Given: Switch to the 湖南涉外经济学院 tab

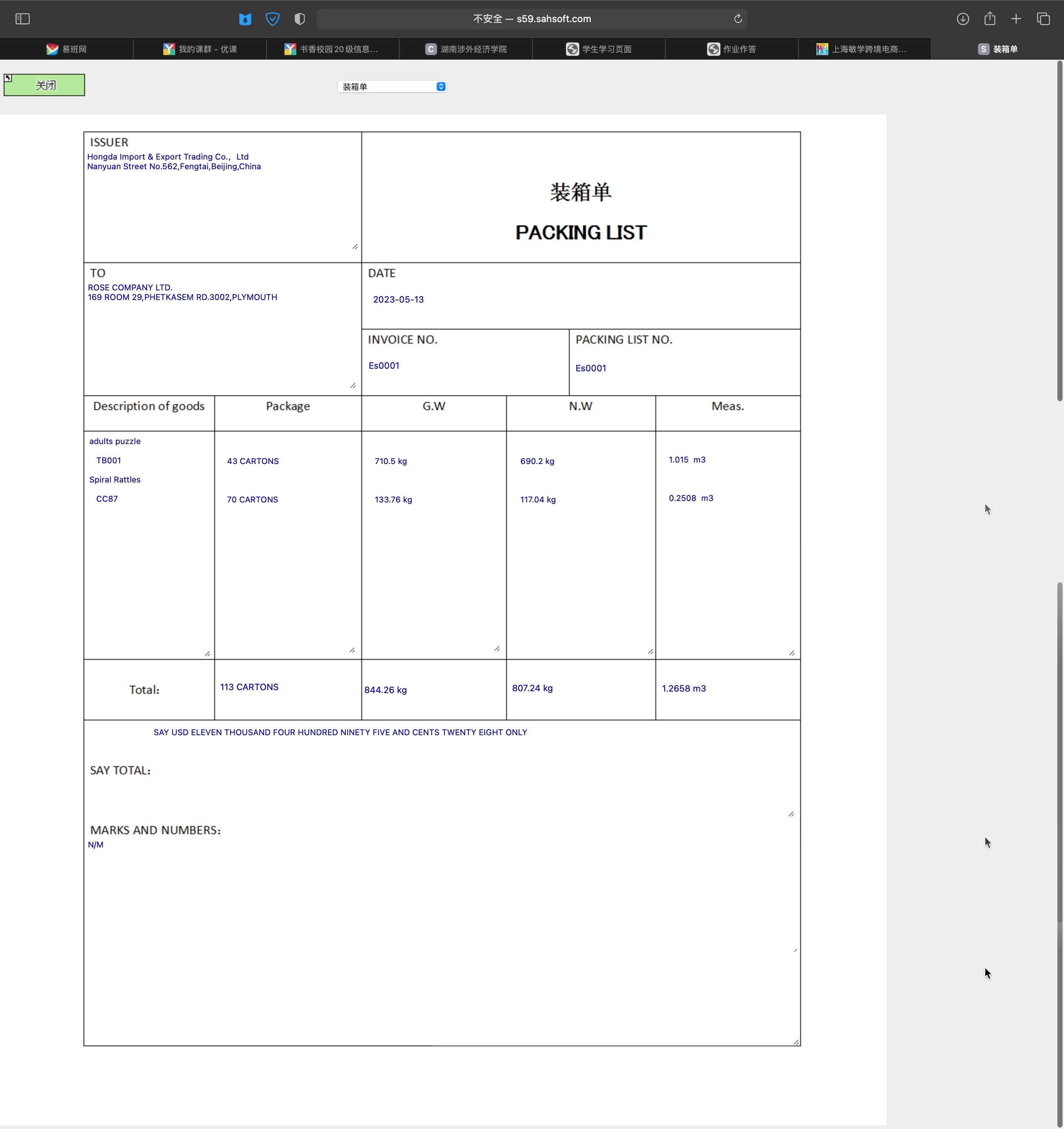Looking at the screenshot, I should click(x=465, y=49).
